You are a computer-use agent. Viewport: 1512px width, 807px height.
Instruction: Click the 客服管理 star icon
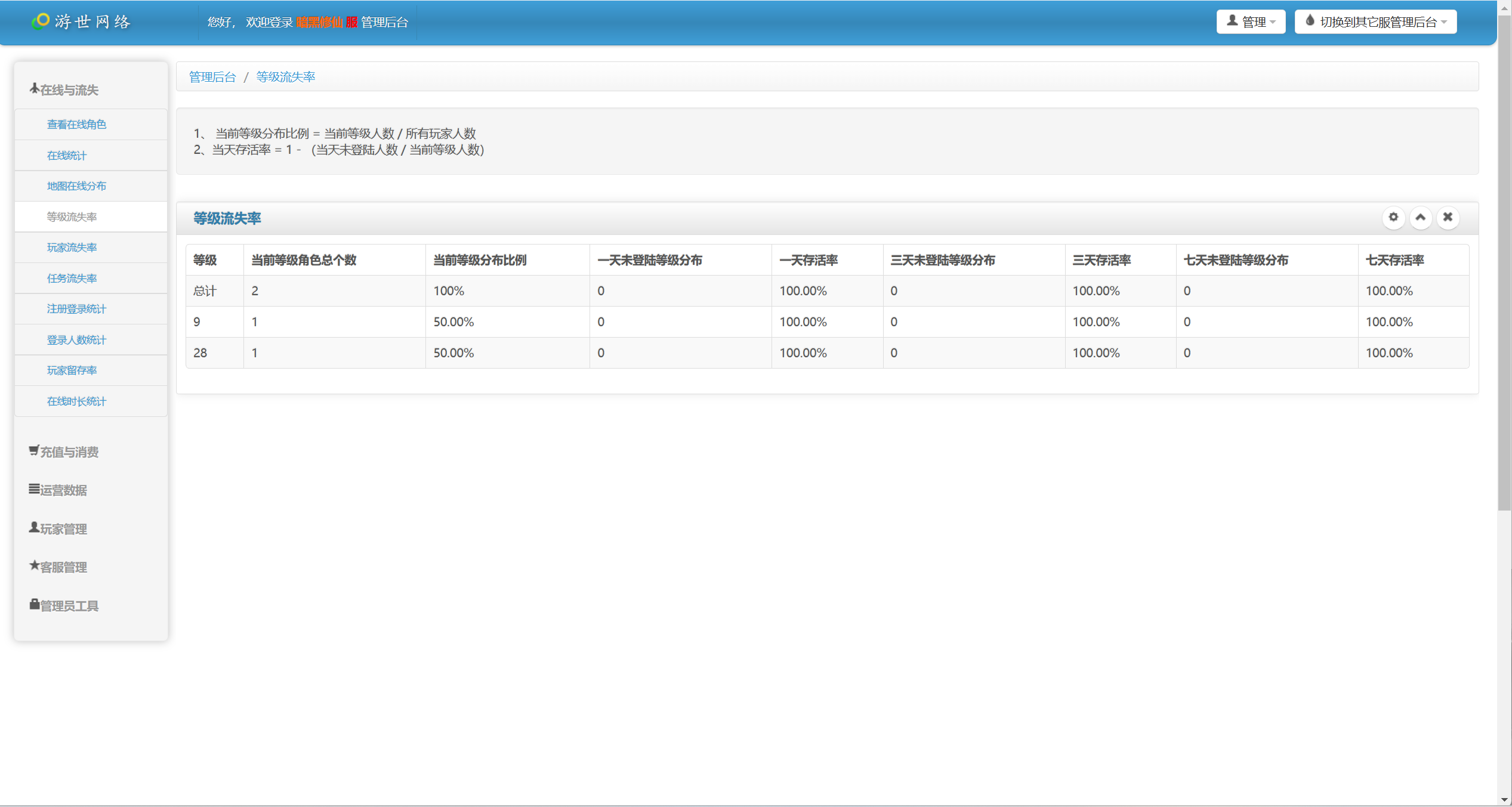click(x=33, y=565)
